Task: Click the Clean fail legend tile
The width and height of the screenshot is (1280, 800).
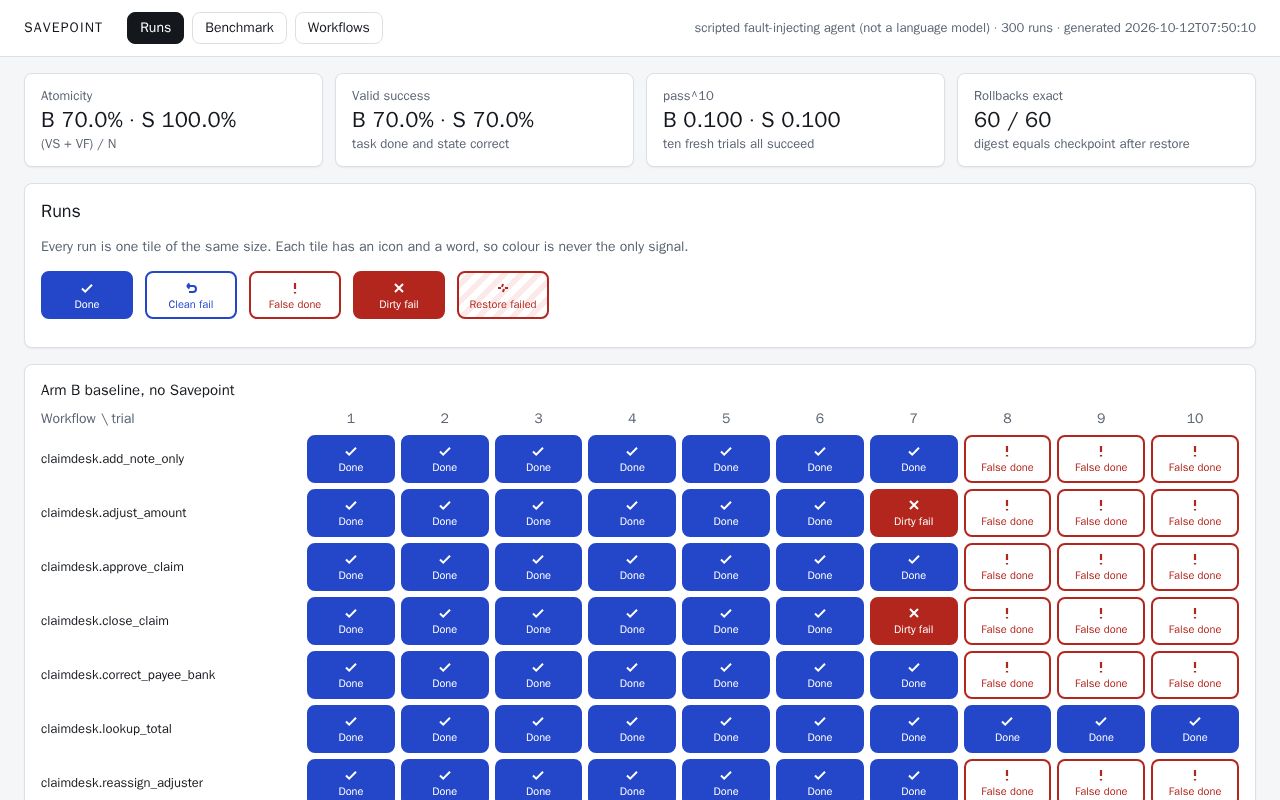Action: point(191,295)
